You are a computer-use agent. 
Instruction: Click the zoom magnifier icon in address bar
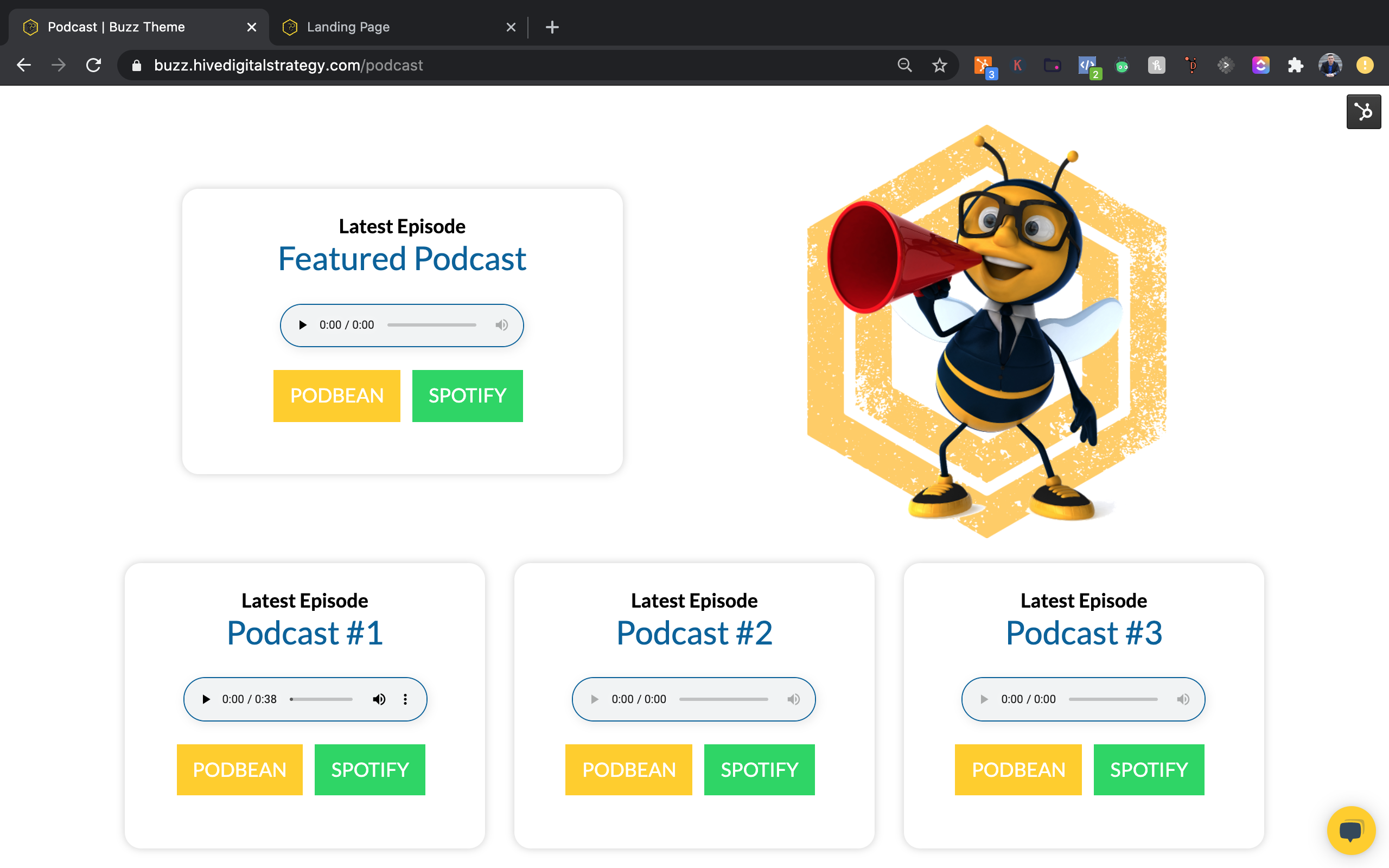pos(904,66)
